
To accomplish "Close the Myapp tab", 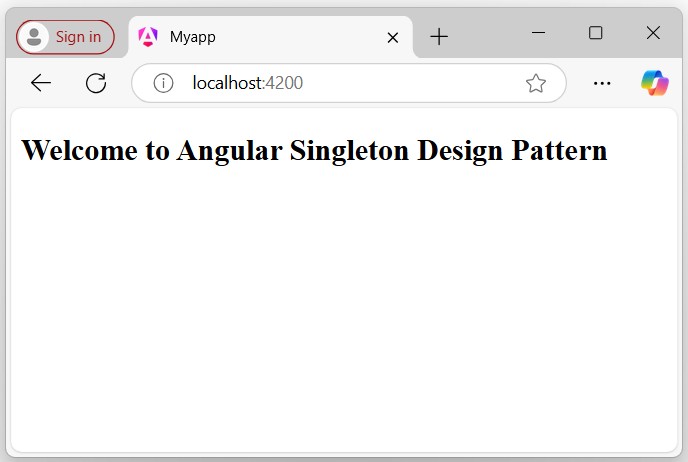I will [393, 37].
